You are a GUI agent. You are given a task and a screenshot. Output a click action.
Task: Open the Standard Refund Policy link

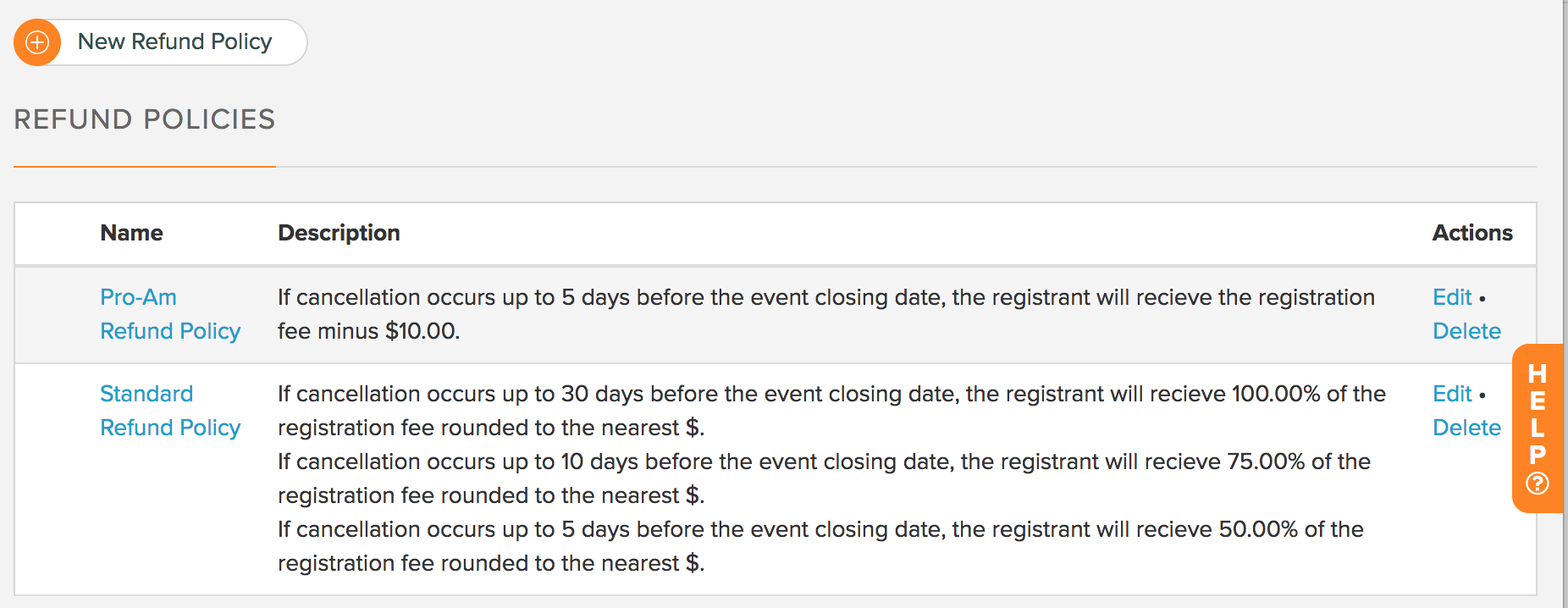pyautogui.click(x=170, y=411)
